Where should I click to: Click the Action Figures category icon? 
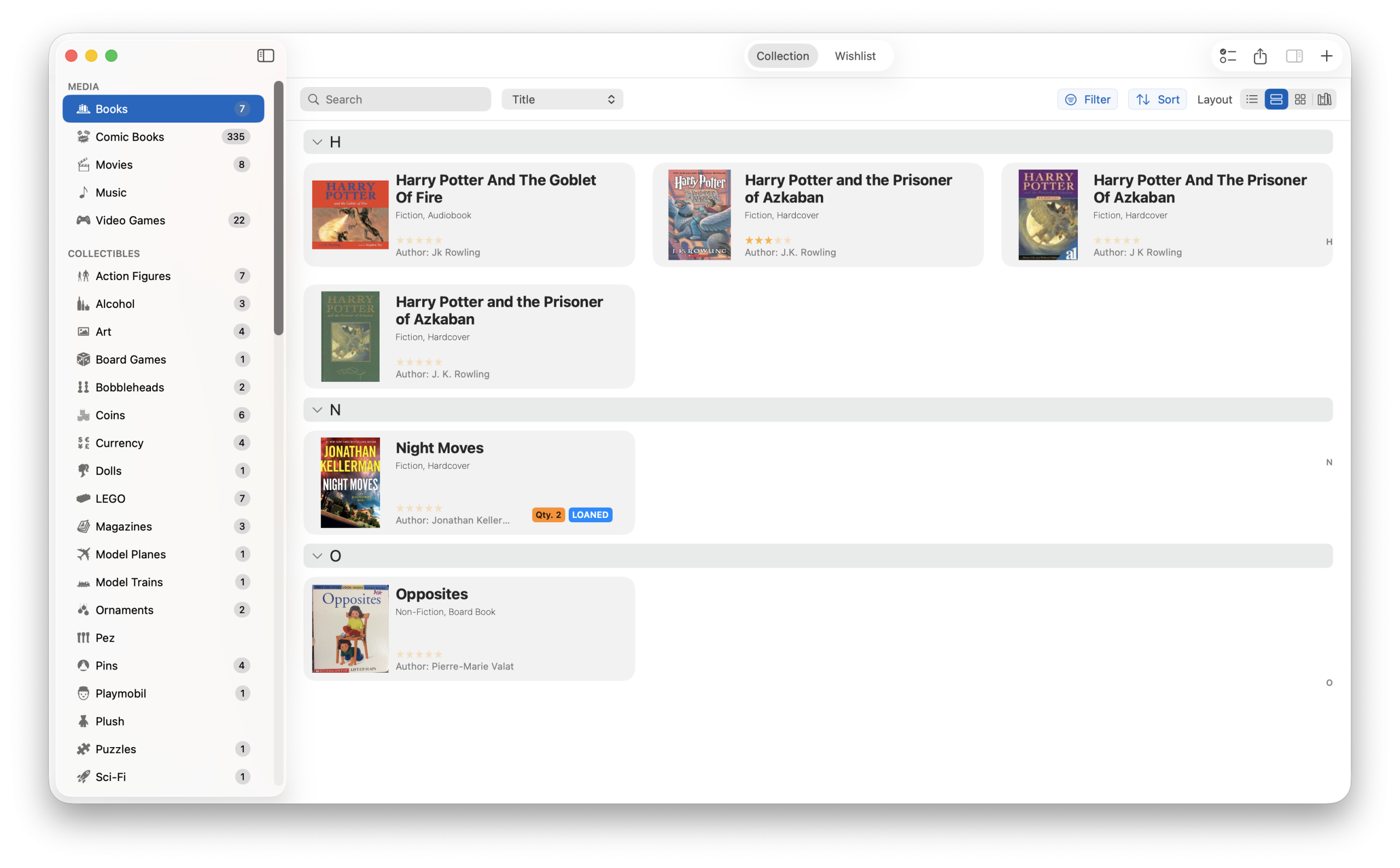click(x=83, y=276)
